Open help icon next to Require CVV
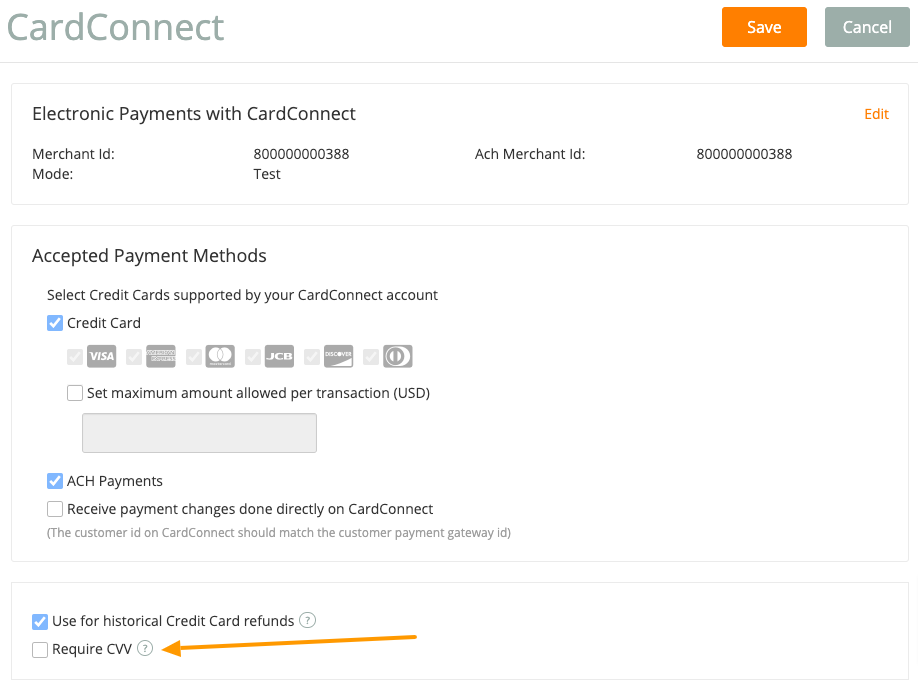The width and height of the screenshot is (918, 683). click(x=145, y=648)
